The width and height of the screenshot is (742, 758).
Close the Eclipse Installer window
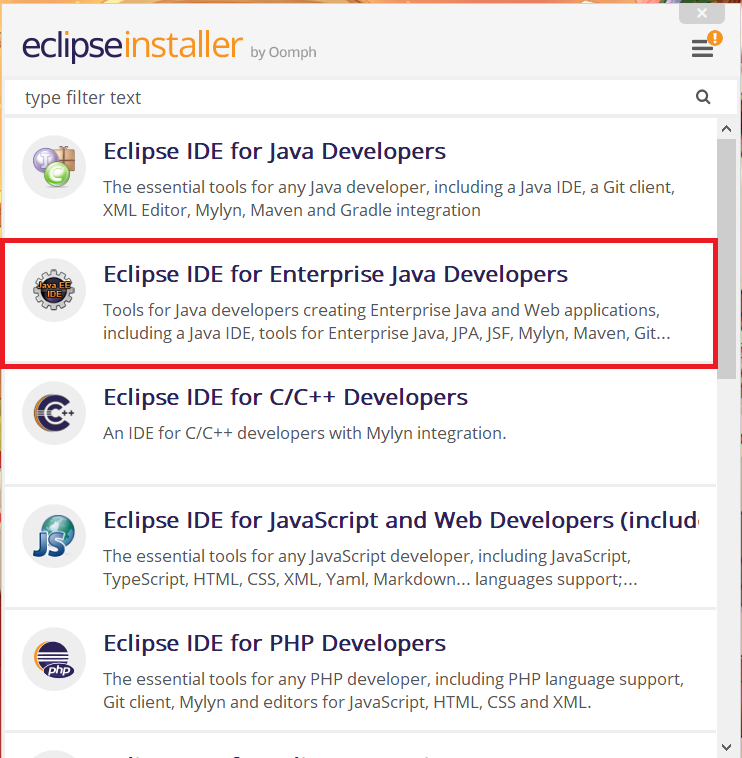click(702, 13)
